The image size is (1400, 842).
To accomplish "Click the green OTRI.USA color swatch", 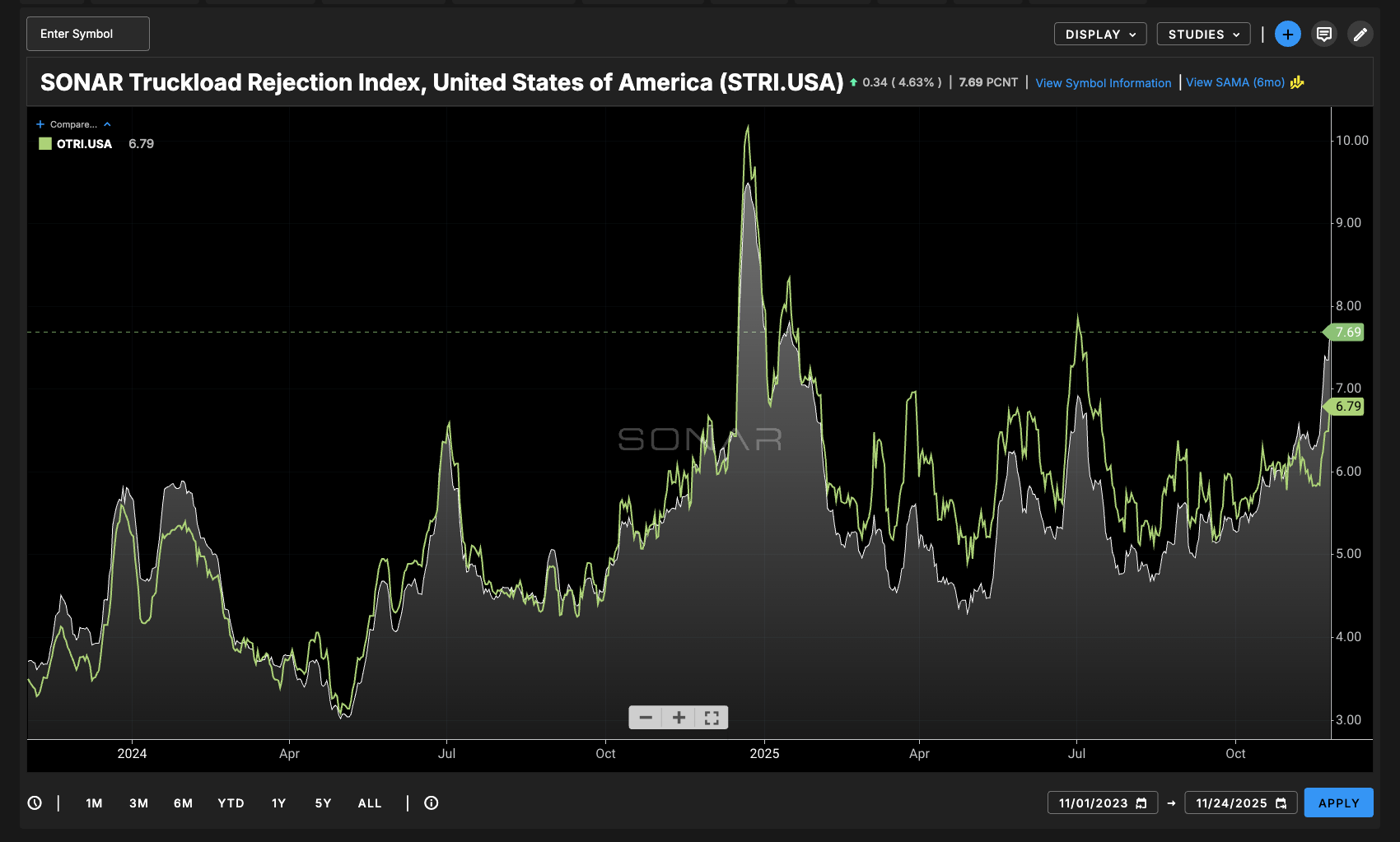I will tap(45, 144).
